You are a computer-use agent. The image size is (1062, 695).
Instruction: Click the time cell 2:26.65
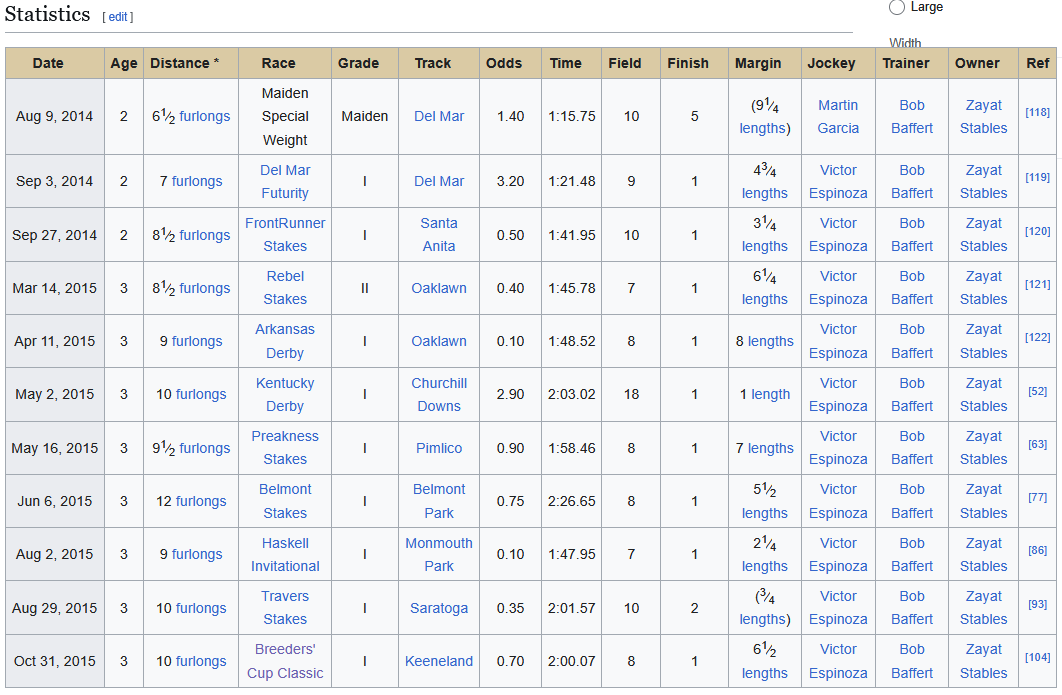click(572, 501)
